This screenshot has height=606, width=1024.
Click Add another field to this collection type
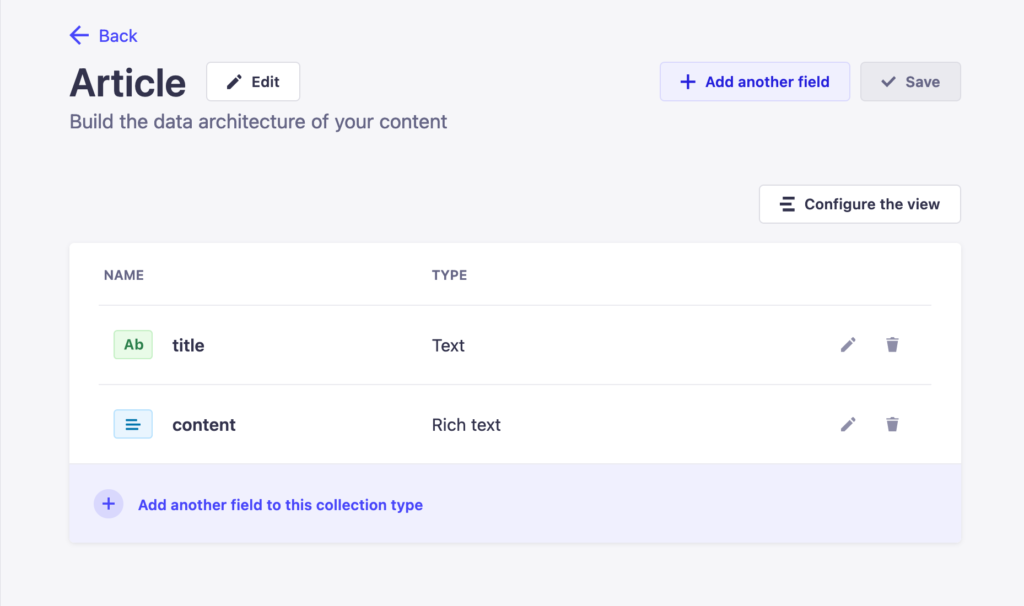278,504
